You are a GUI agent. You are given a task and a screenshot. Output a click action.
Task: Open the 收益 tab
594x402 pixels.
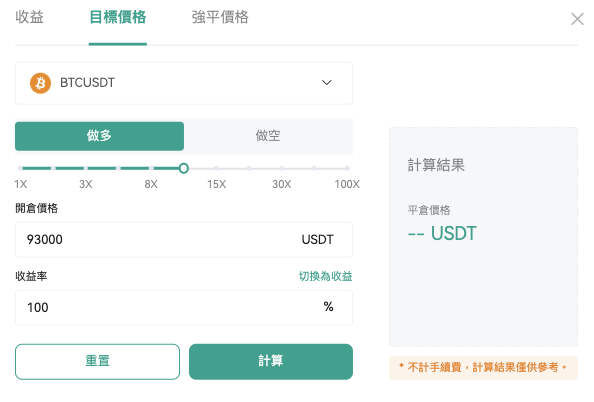[30, 17]
